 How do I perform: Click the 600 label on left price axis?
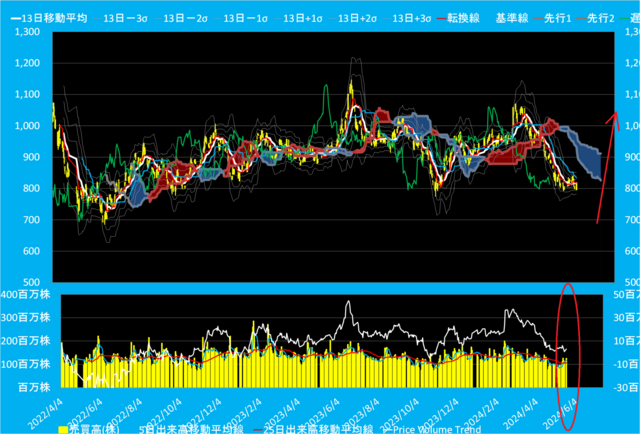click(x=31, y=251)
